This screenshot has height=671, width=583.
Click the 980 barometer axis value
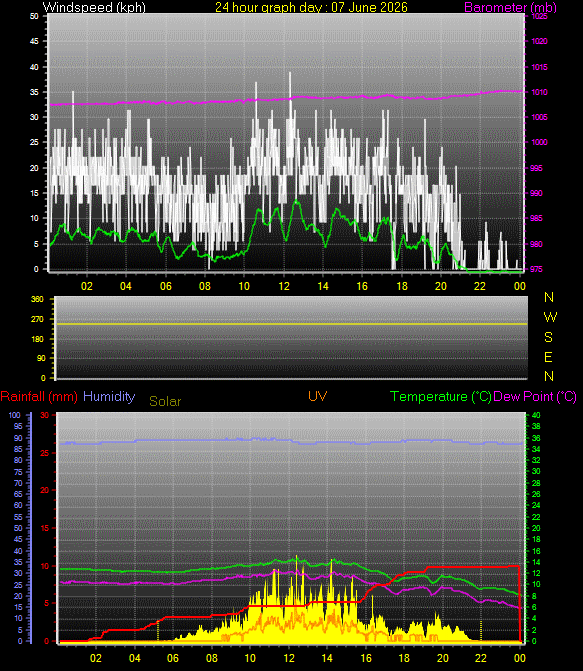click(536, 244)
